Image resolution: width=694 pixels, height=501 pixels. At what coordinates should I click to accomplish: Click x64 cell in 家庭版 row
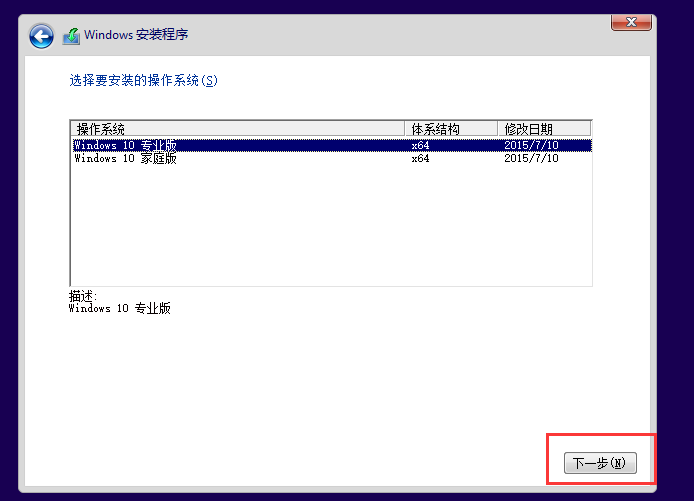tap(420, 158)
